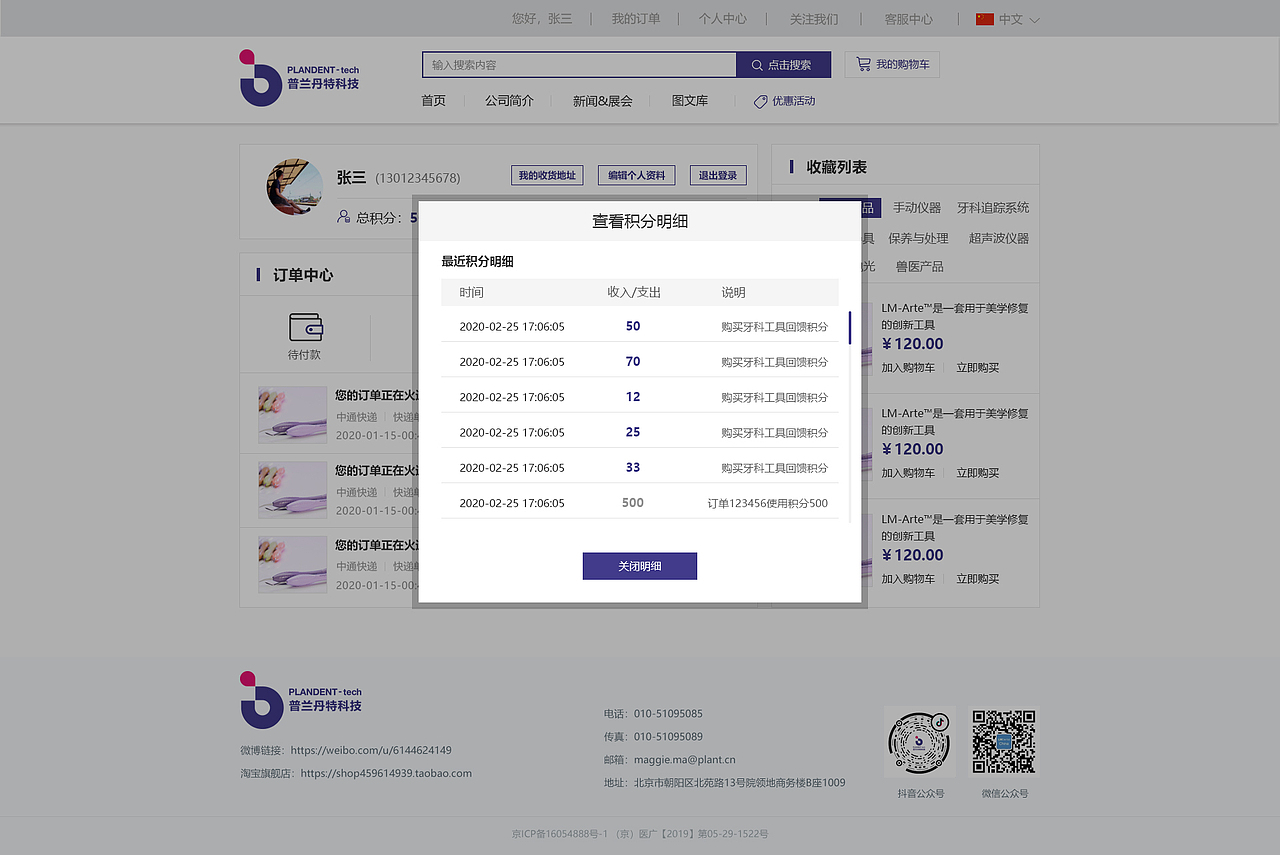Viewport: 1280px width, 855px height.
Task: Click the China flag language icon
Action: pyautogui.click(x=984, y=18)
